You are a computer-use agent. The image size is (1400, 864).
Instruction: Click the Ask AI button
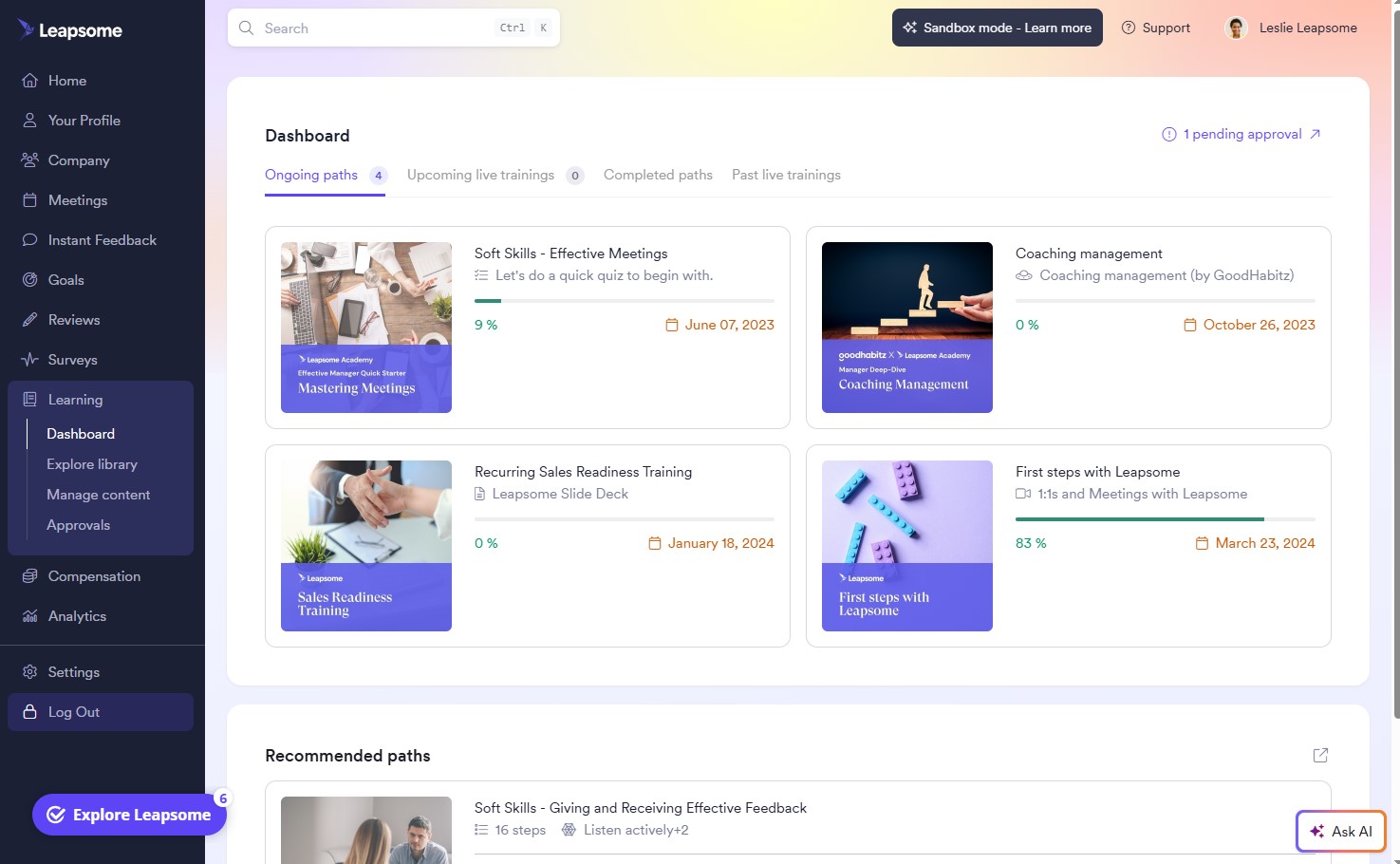(x=1341, y=831)
